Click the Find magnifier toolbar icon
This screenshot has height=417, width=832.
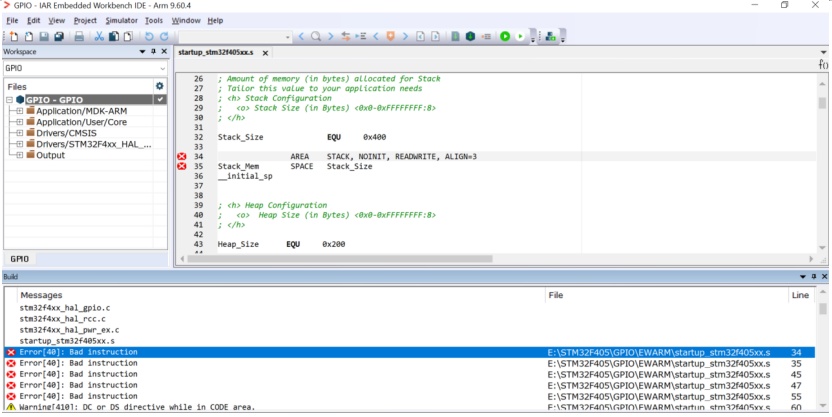pos(315,37)
